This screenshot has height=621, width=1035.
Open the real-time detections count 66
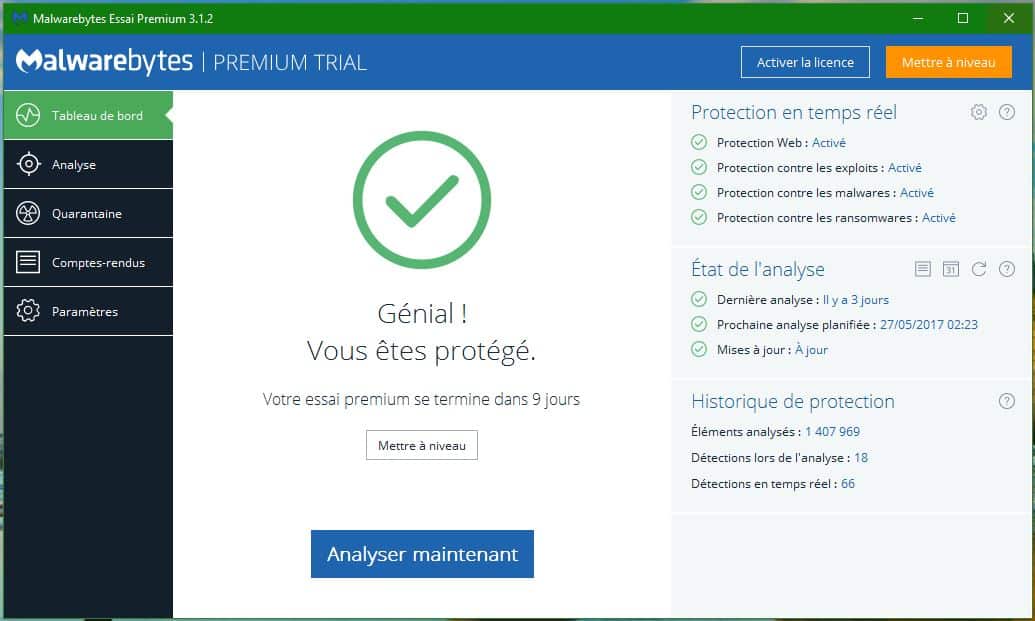click(x=848, y=484)
